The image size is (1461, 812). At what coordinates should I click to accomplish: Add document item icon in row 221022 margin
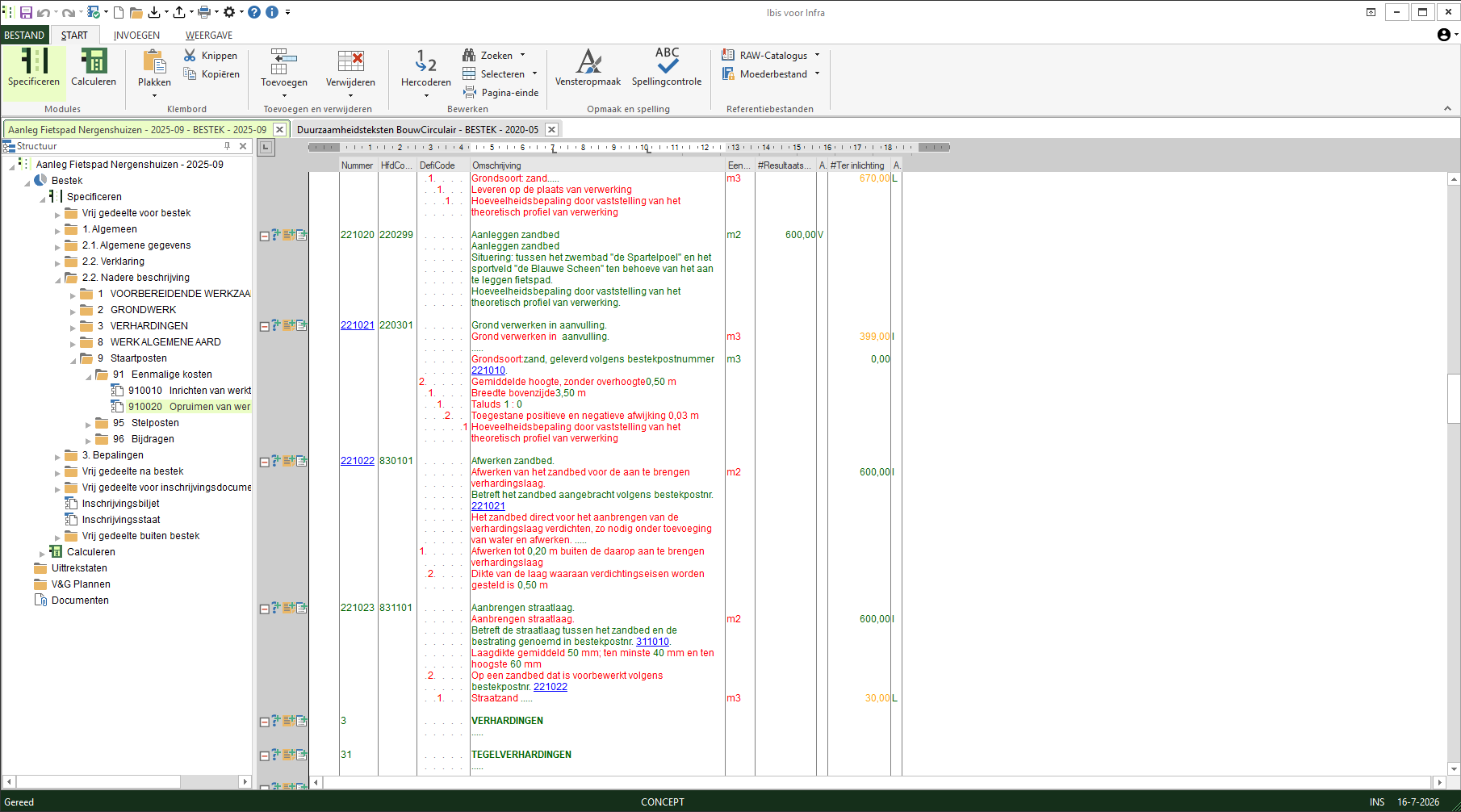pos(302,461)
